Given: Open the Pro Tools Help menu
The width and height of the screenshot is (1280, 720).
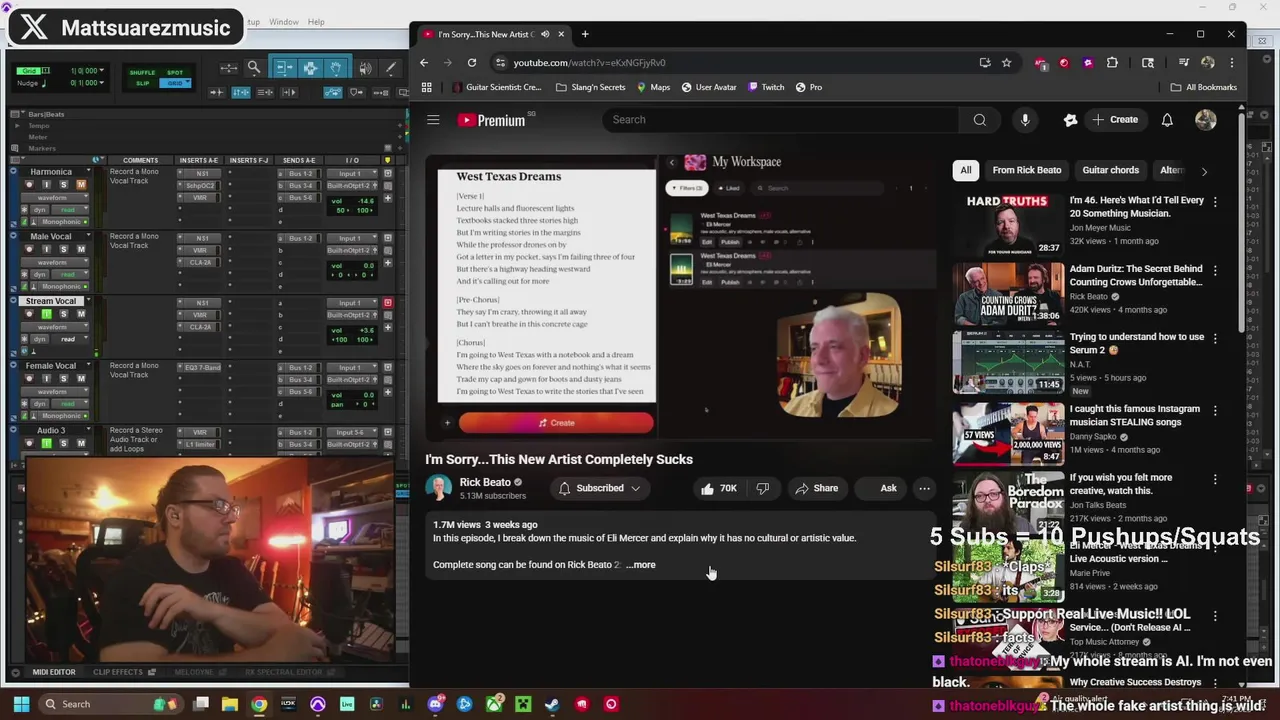Looking at the screenshot, I should tap(316, 22).
